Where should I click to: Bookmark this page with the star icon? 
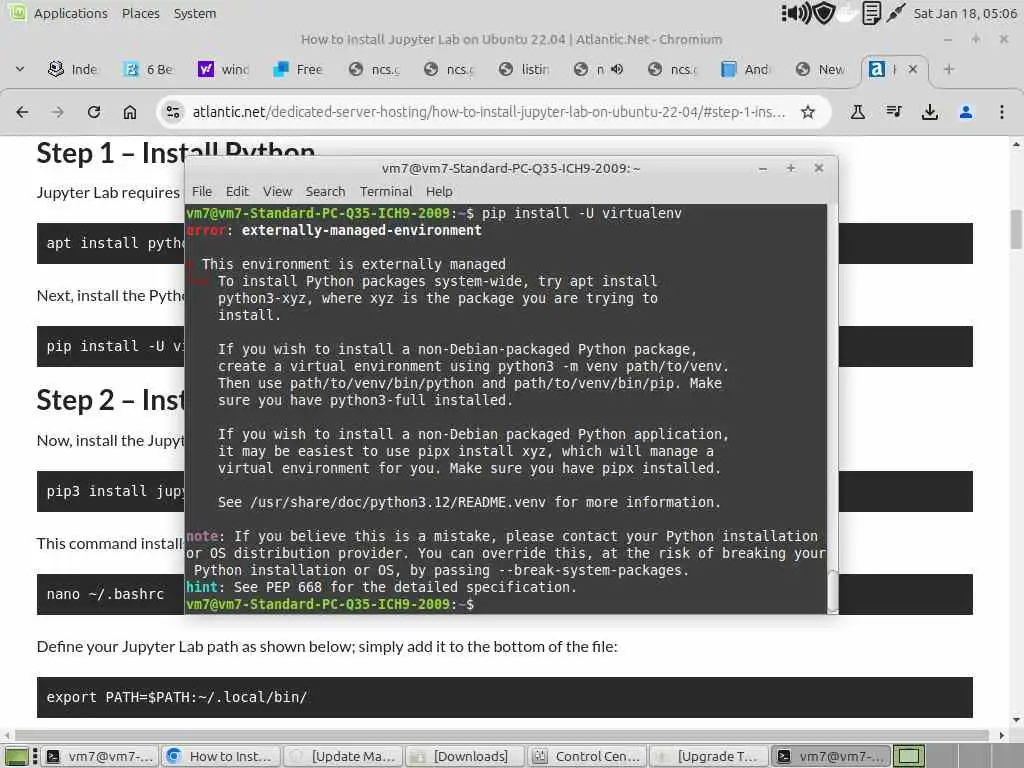coord(808,112)
